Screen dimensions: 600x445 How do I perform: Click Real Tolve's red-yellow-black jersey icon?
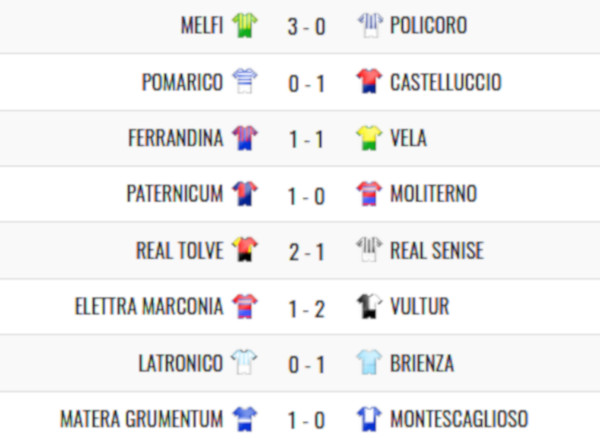pos(245,249)
